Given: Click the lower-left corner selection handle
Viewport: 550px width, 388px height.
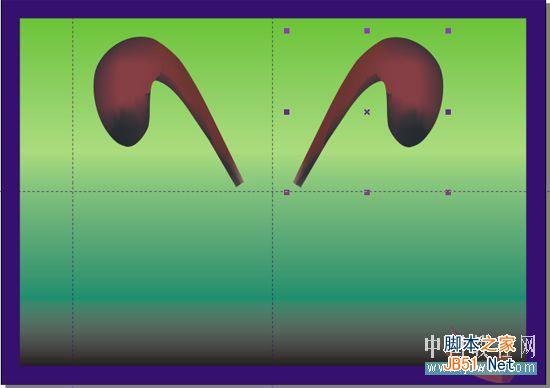Looking at the screenshot, I should tap(287, 192).
